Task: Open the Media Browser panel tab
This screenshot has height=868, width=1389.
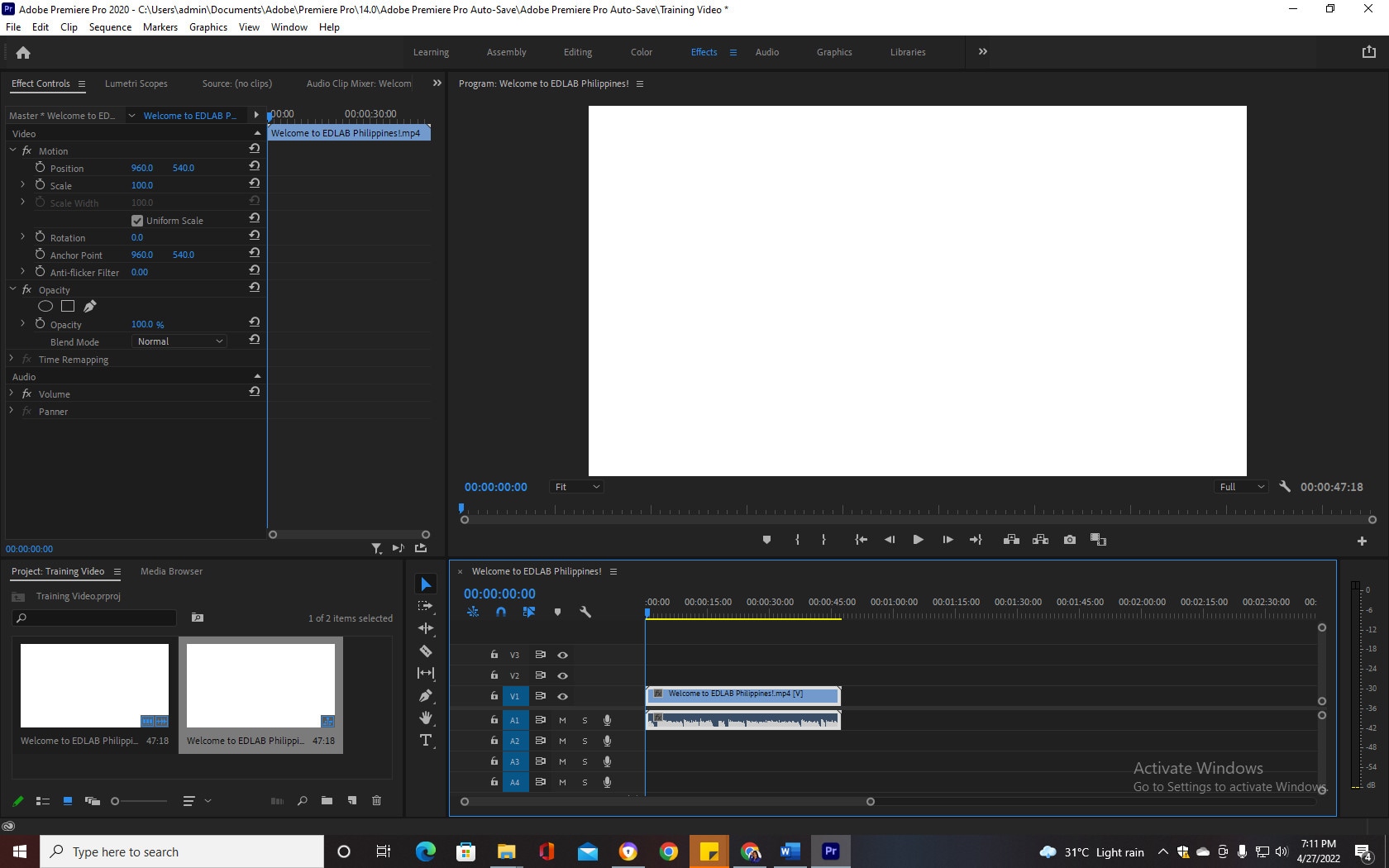Action: point(171,571)
